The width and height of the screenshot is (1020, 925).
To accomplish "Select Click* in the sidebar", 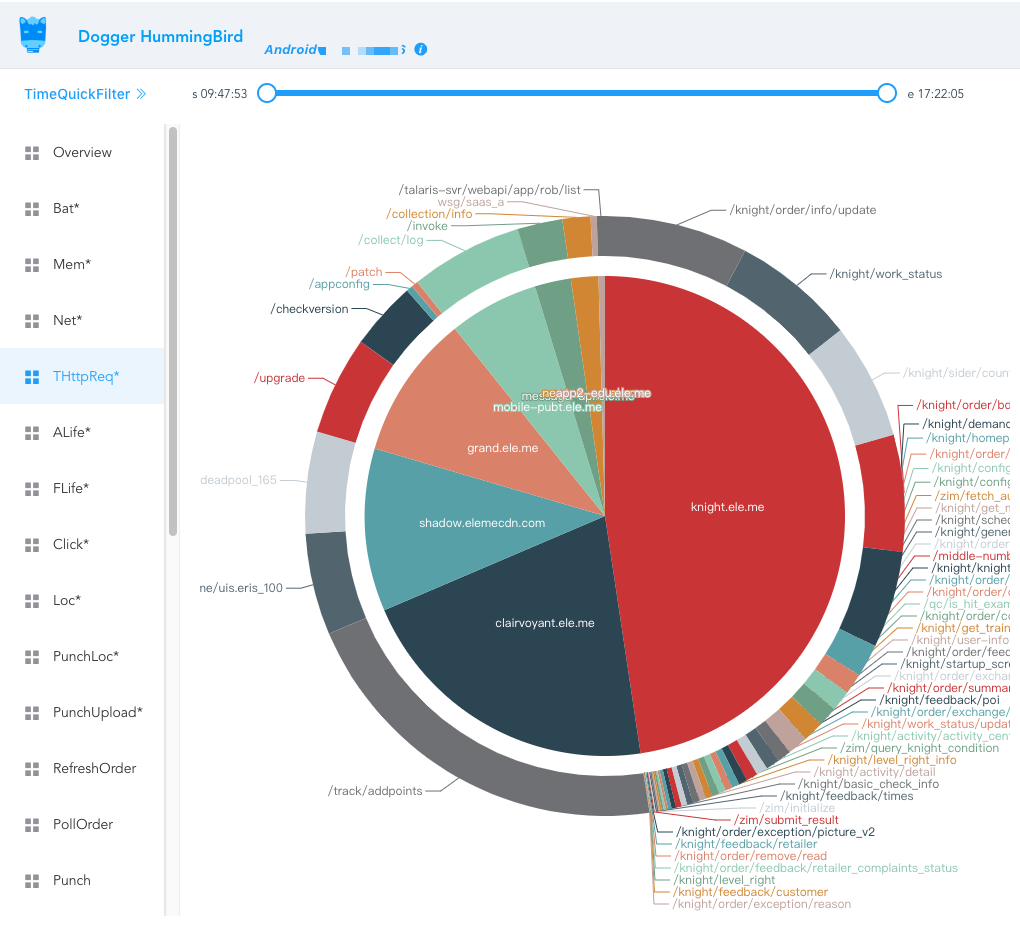I will (82, 544).
